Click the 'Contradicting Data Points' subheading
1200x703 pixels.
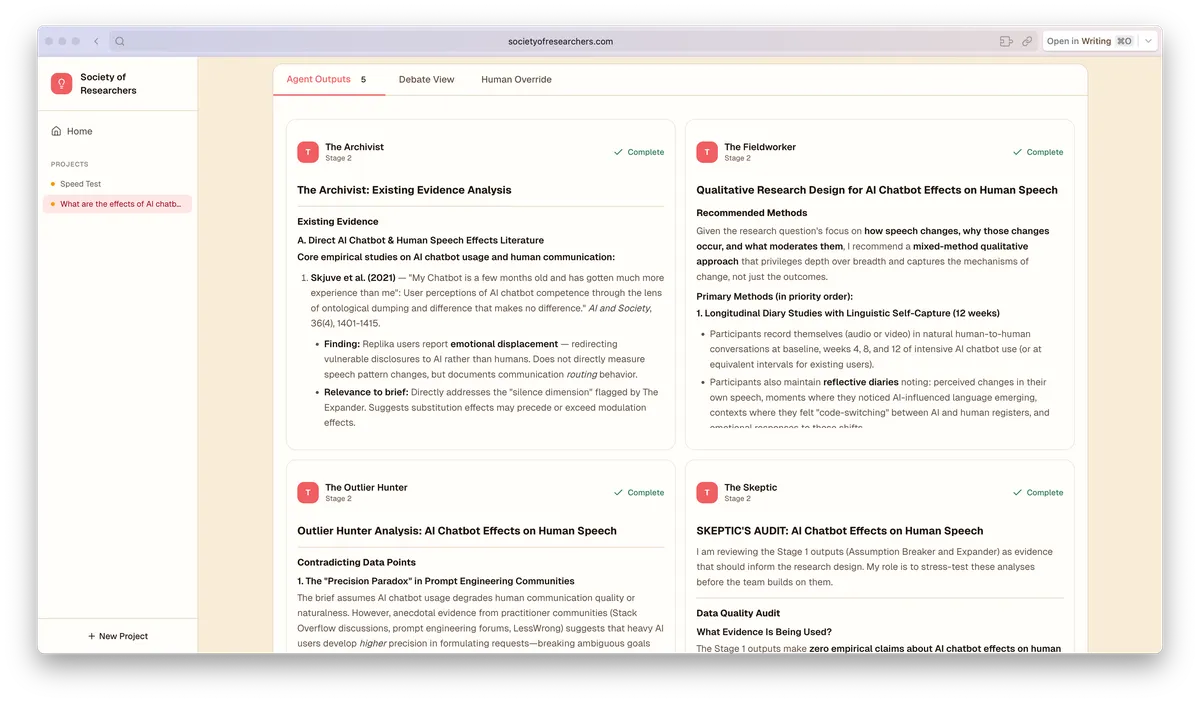(x=356, y=562)
